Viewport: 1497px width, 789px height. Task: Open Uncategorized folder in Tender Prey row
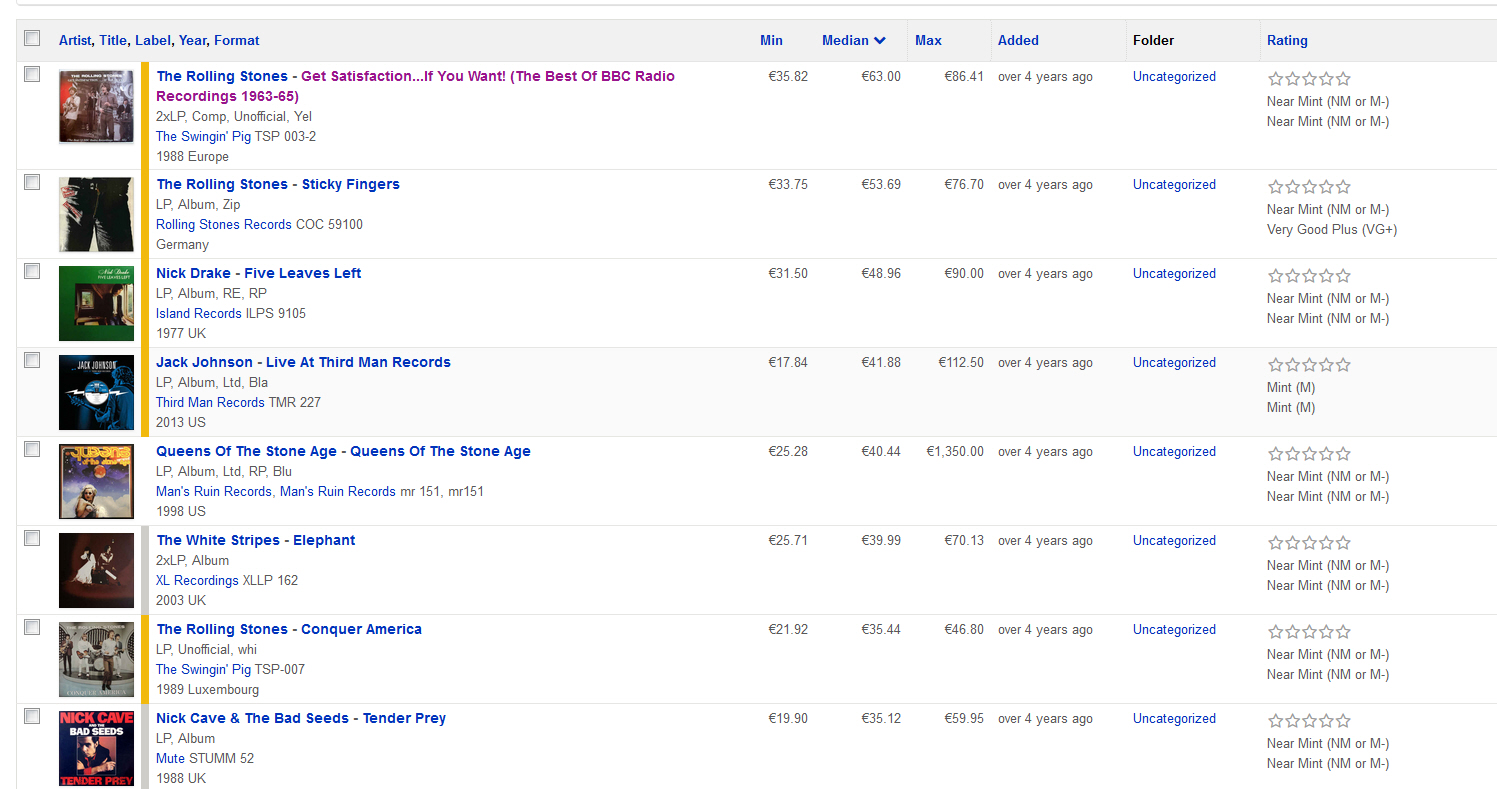pyautogui.click(x=1174, y=718)
